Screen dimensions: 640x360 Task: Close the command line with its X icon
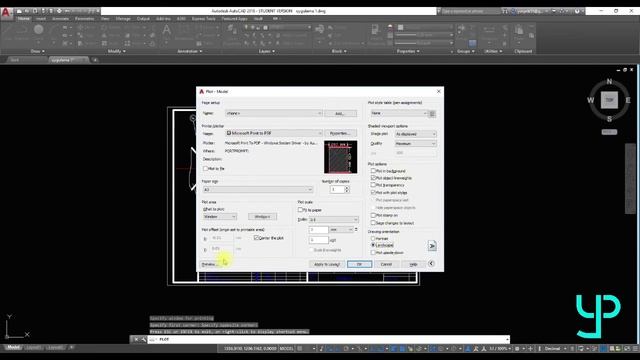pyautogui.click(x=136, y=339)
